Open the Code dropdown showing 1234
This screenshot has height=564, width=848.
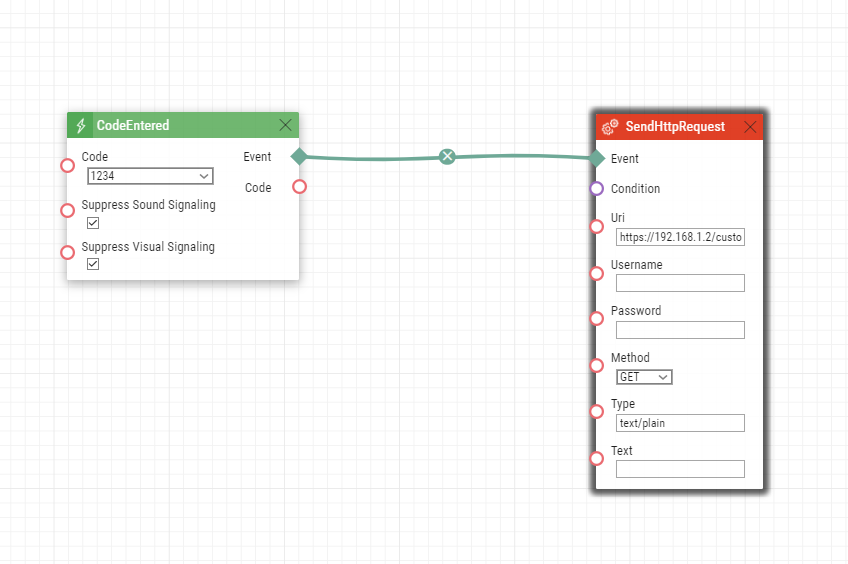tap(150, 176)
